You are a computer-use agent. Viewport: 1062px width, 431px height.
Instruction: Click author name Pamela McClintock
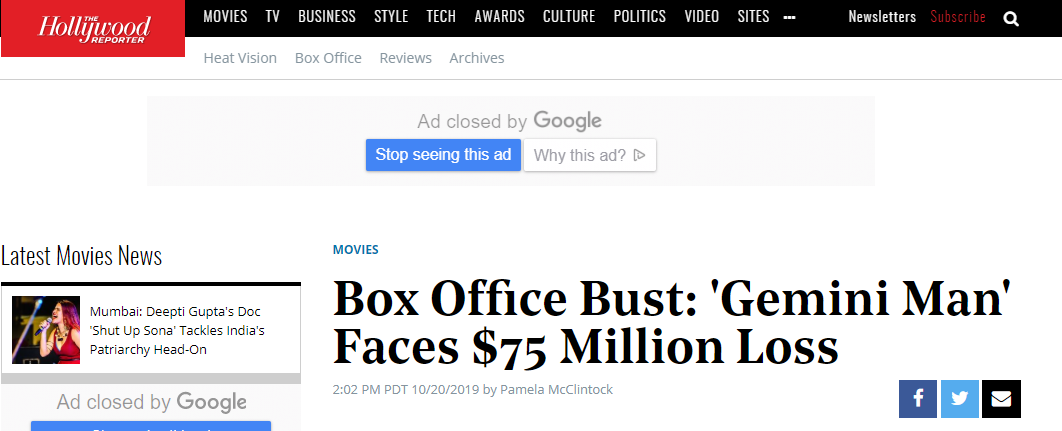point(557,390)
